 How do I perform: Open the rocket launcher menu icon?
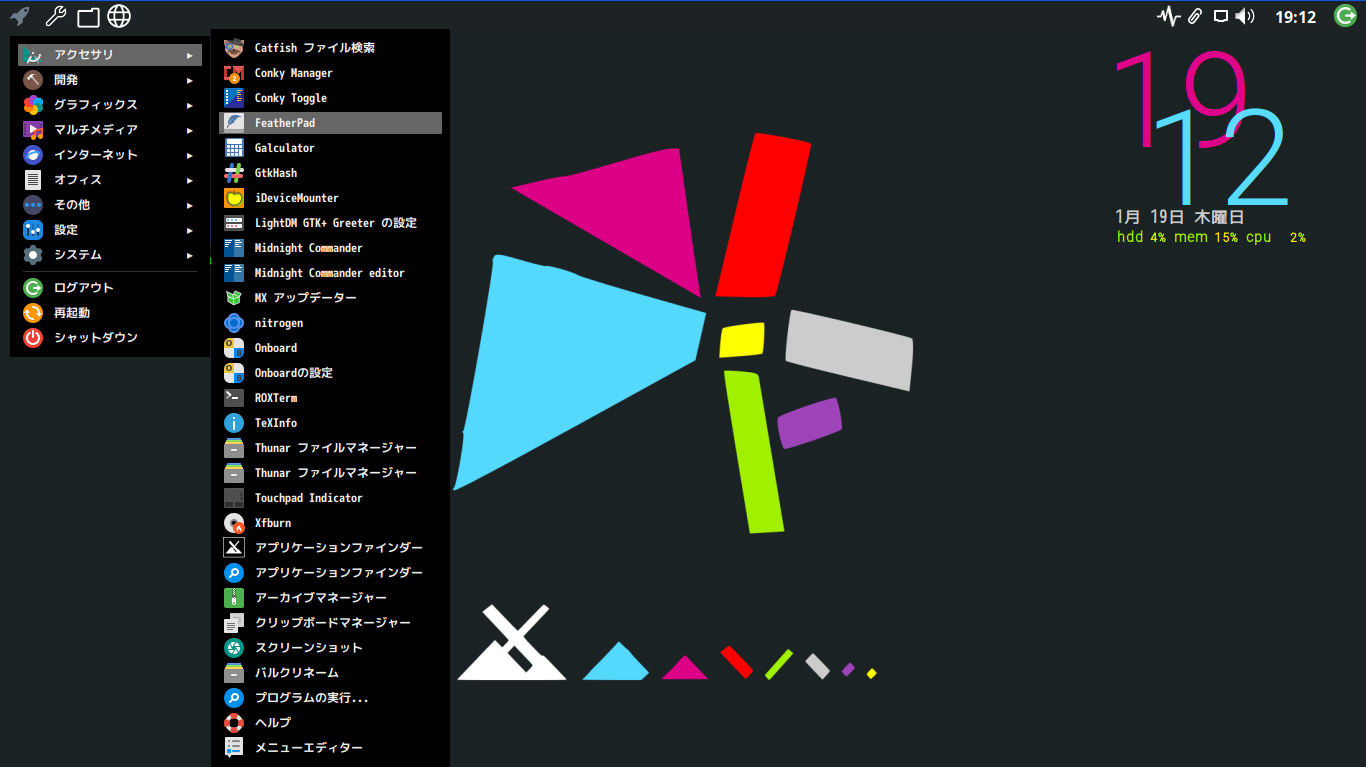(x=19, y=16)
